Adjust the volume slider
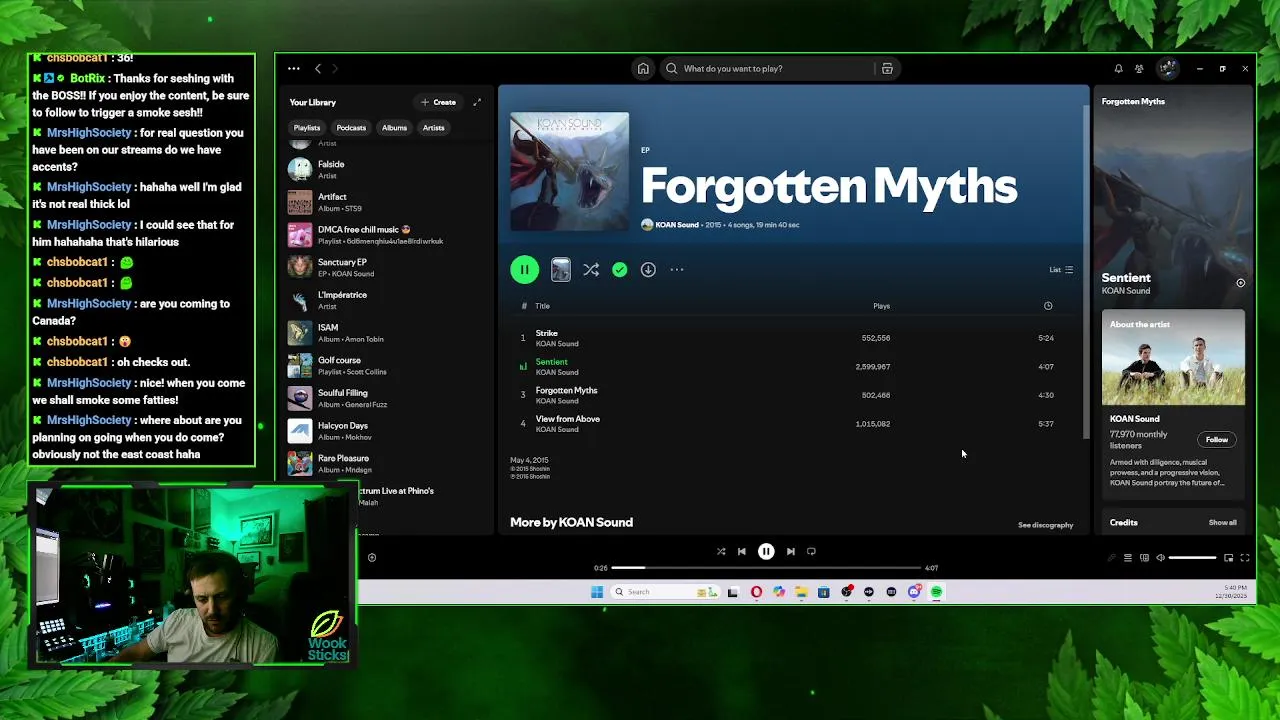The height and width of the screenshot is (720, 1280). (x=1192, y=558)
